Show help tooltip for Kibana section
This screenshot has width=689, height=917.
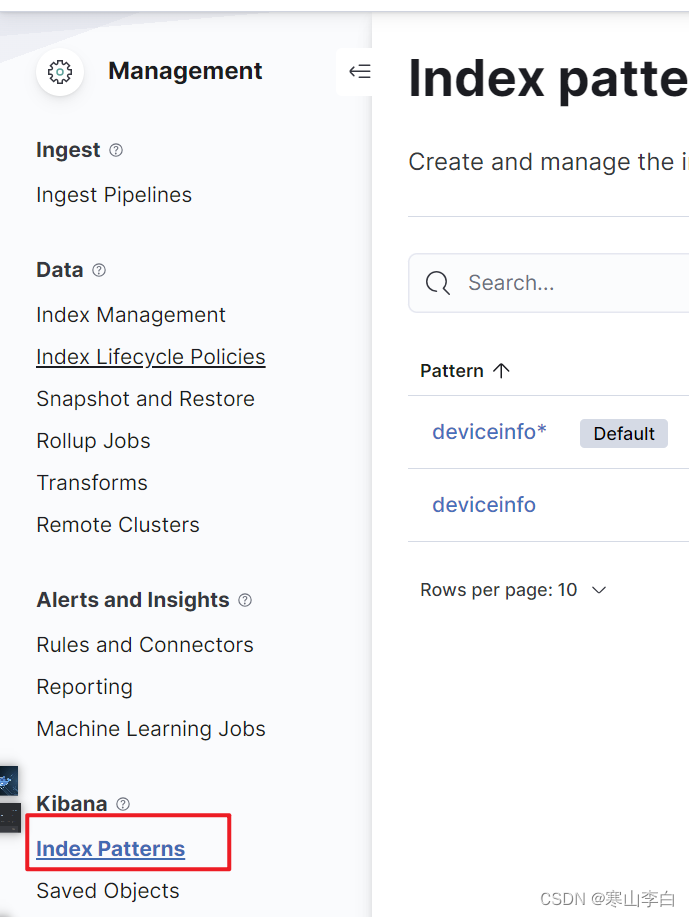click(123, 804)
